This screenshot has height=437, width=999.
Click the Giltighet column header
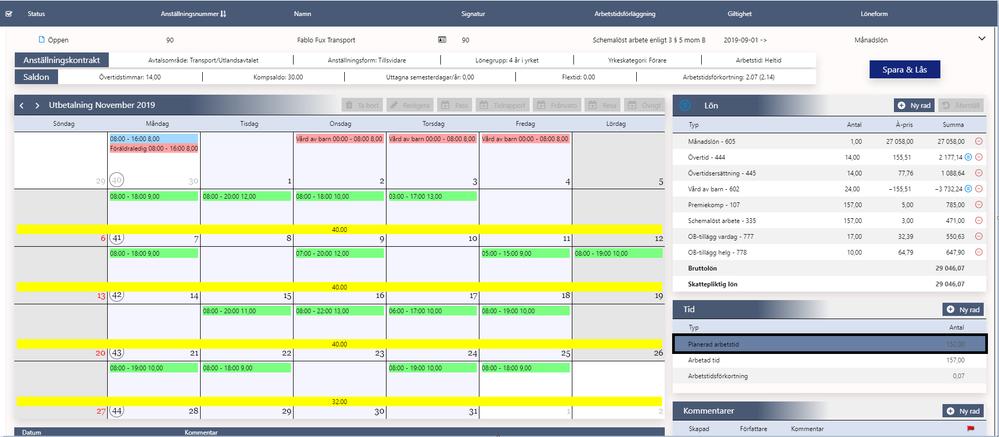pos(739,13)
